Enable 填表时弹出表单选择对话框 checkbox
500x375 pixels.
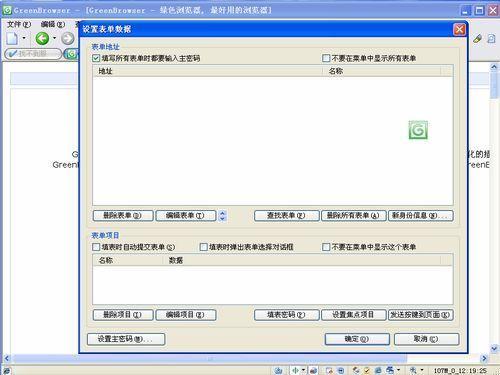pos(203,247)
